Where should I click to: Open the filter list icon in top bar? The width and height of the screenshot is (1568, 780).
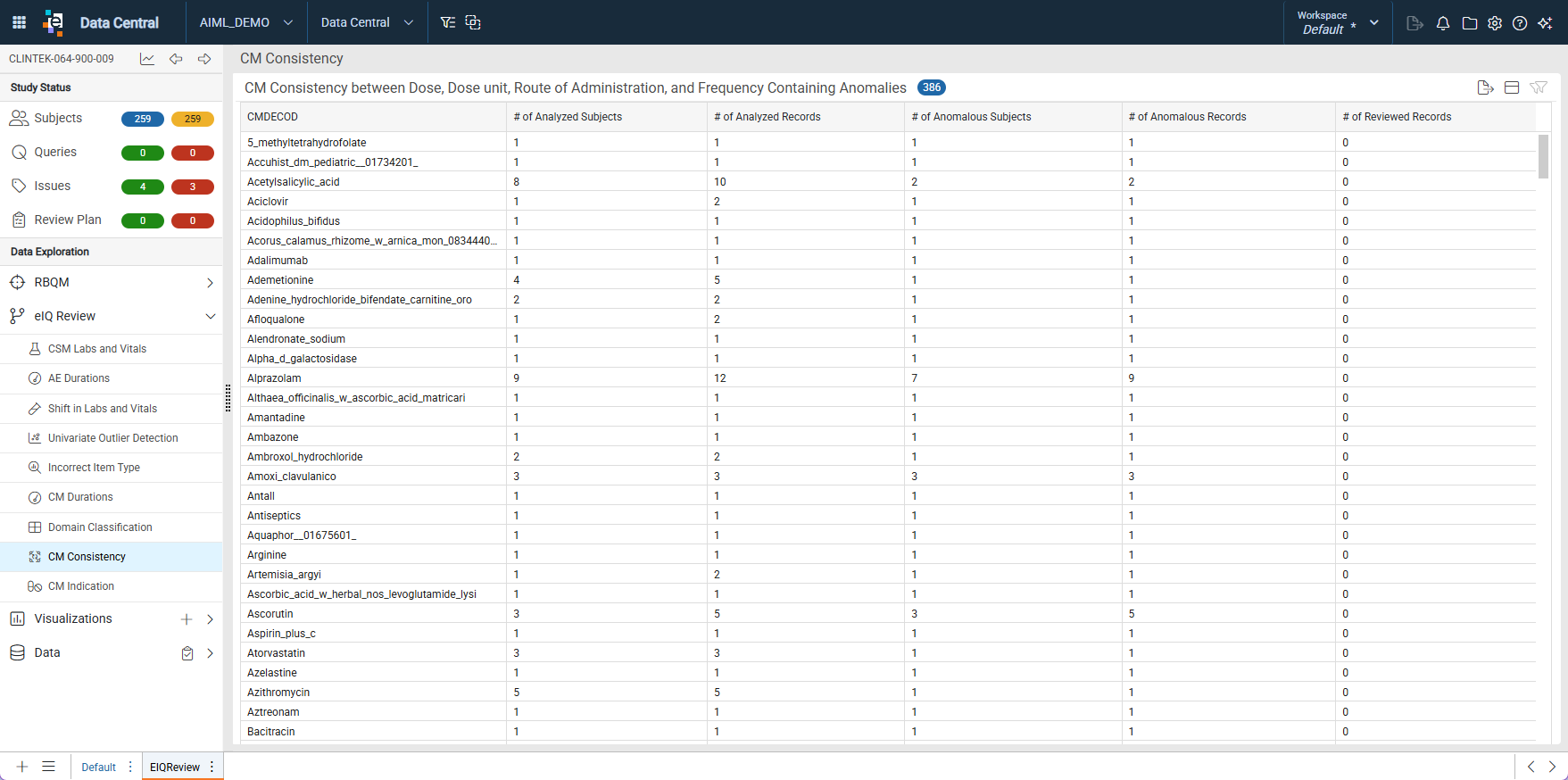(448, 22)
